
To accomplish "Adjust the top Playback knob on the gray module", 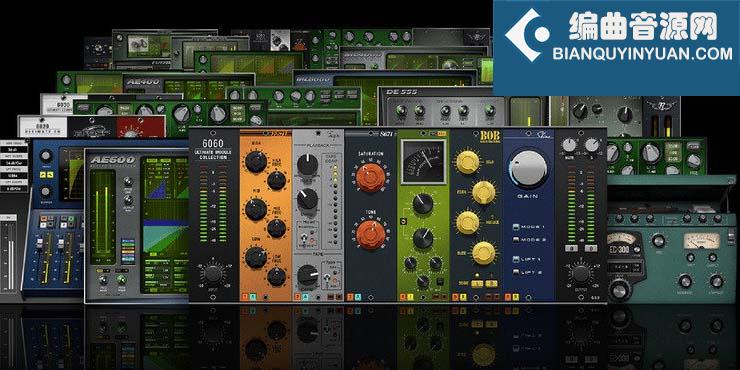I will click(x=307, y=165).
